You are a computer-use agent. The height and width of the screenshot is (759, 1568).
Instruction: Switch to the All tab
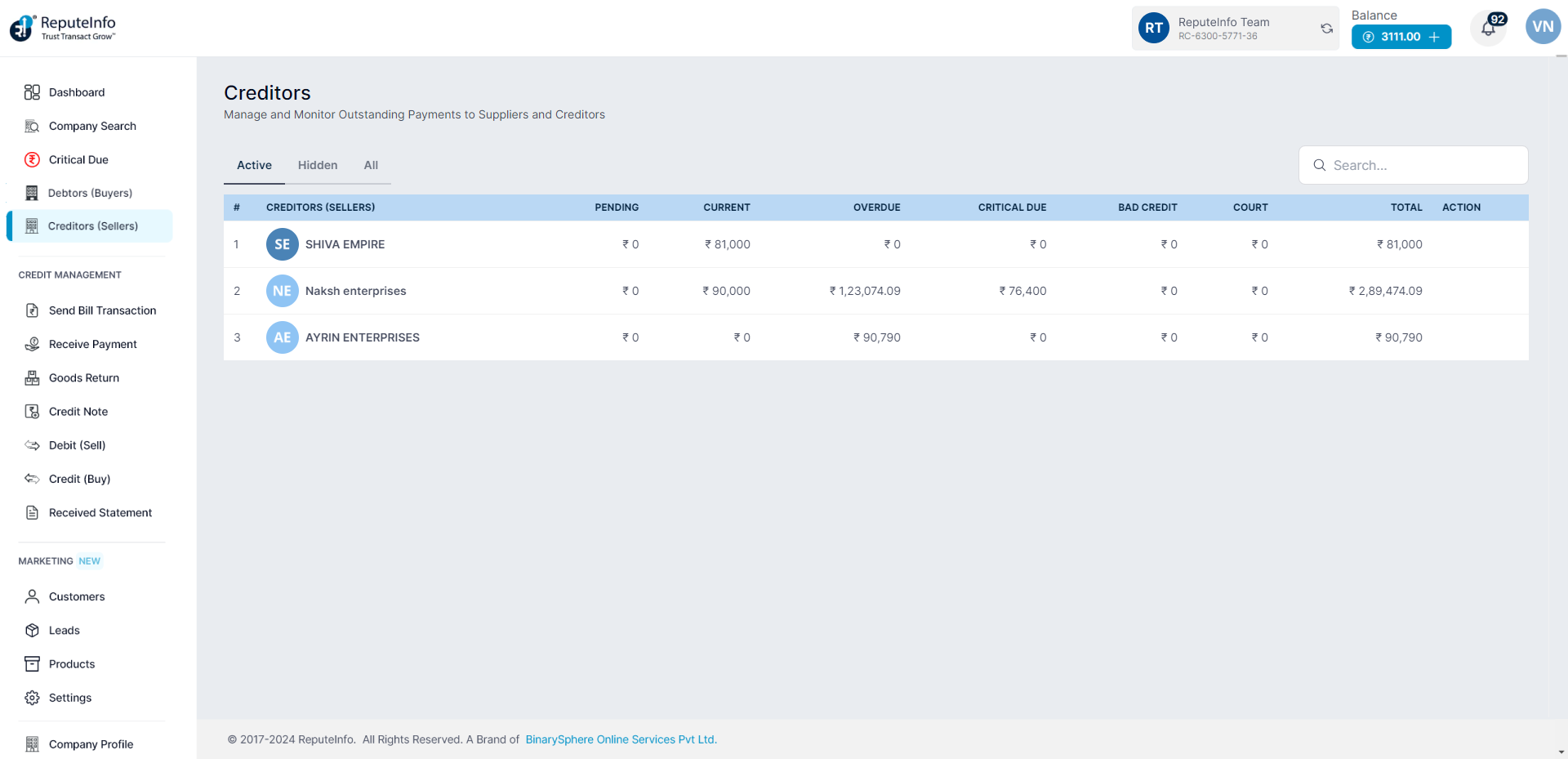point(371,165)
